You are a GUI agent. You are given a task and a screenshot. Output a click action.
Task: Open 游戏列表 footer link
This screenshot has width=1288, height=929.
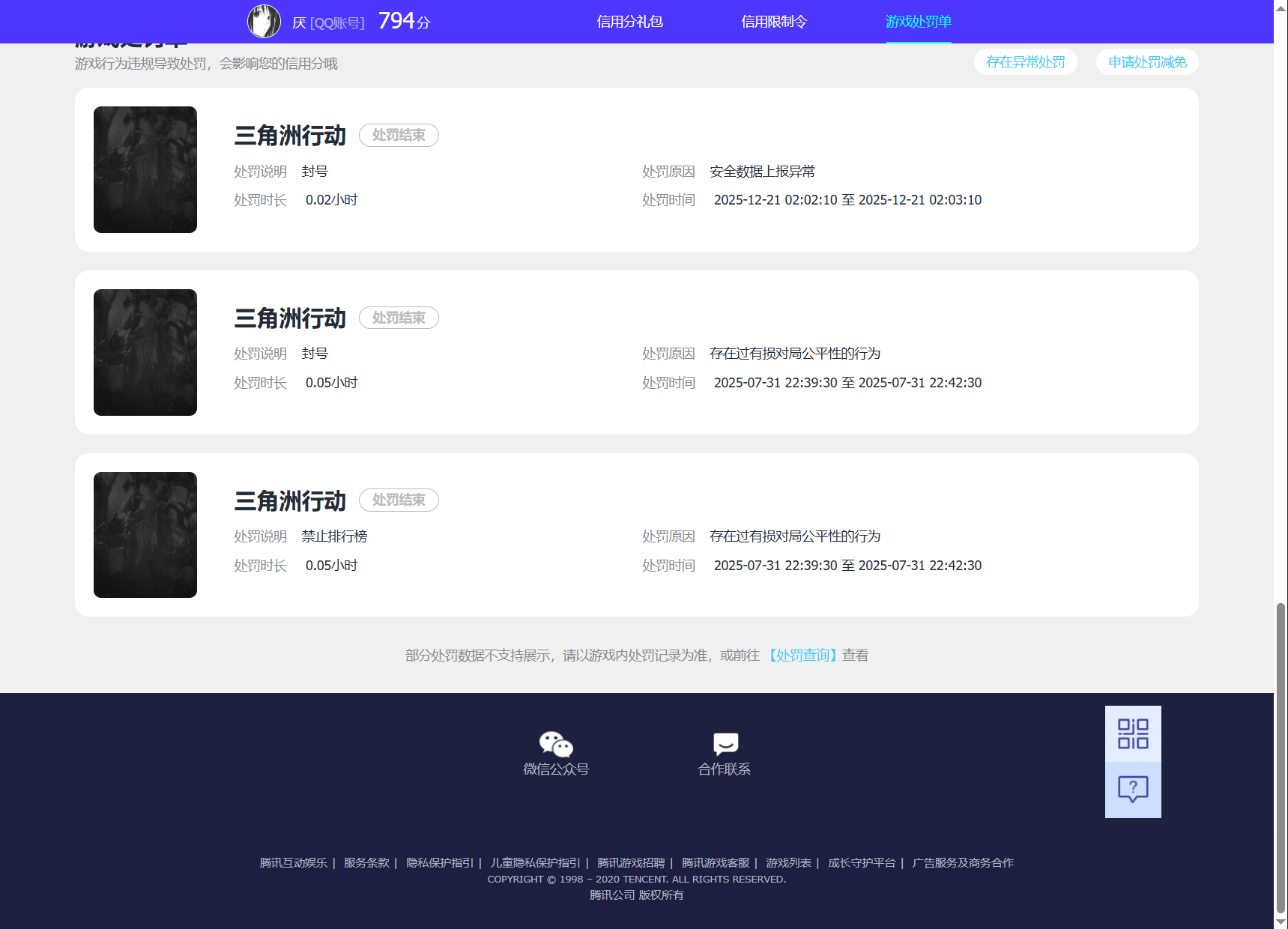[788, 863]
